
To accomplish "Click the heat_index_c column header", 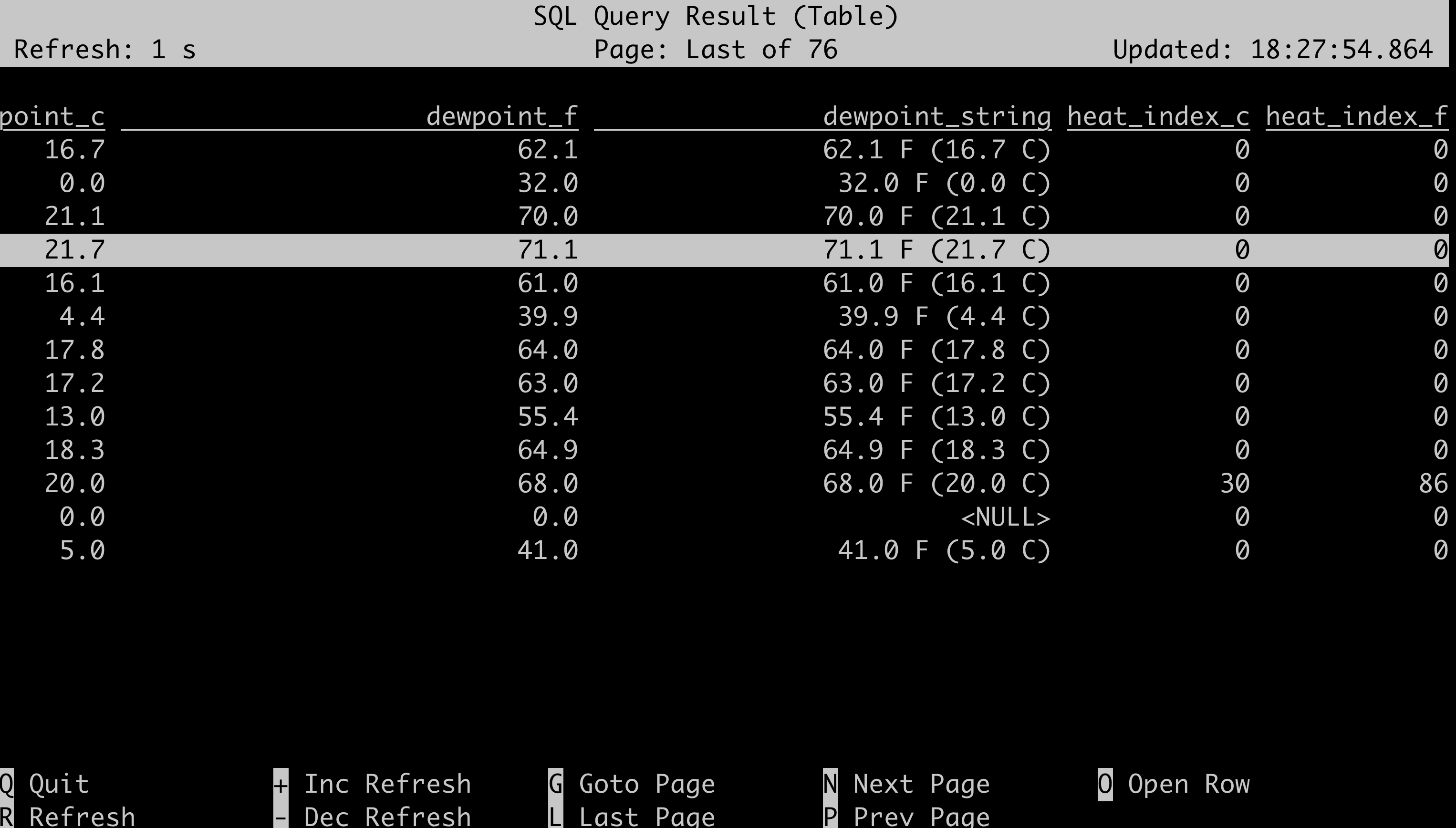I will pyautogui.click(x=1158, y=116).
